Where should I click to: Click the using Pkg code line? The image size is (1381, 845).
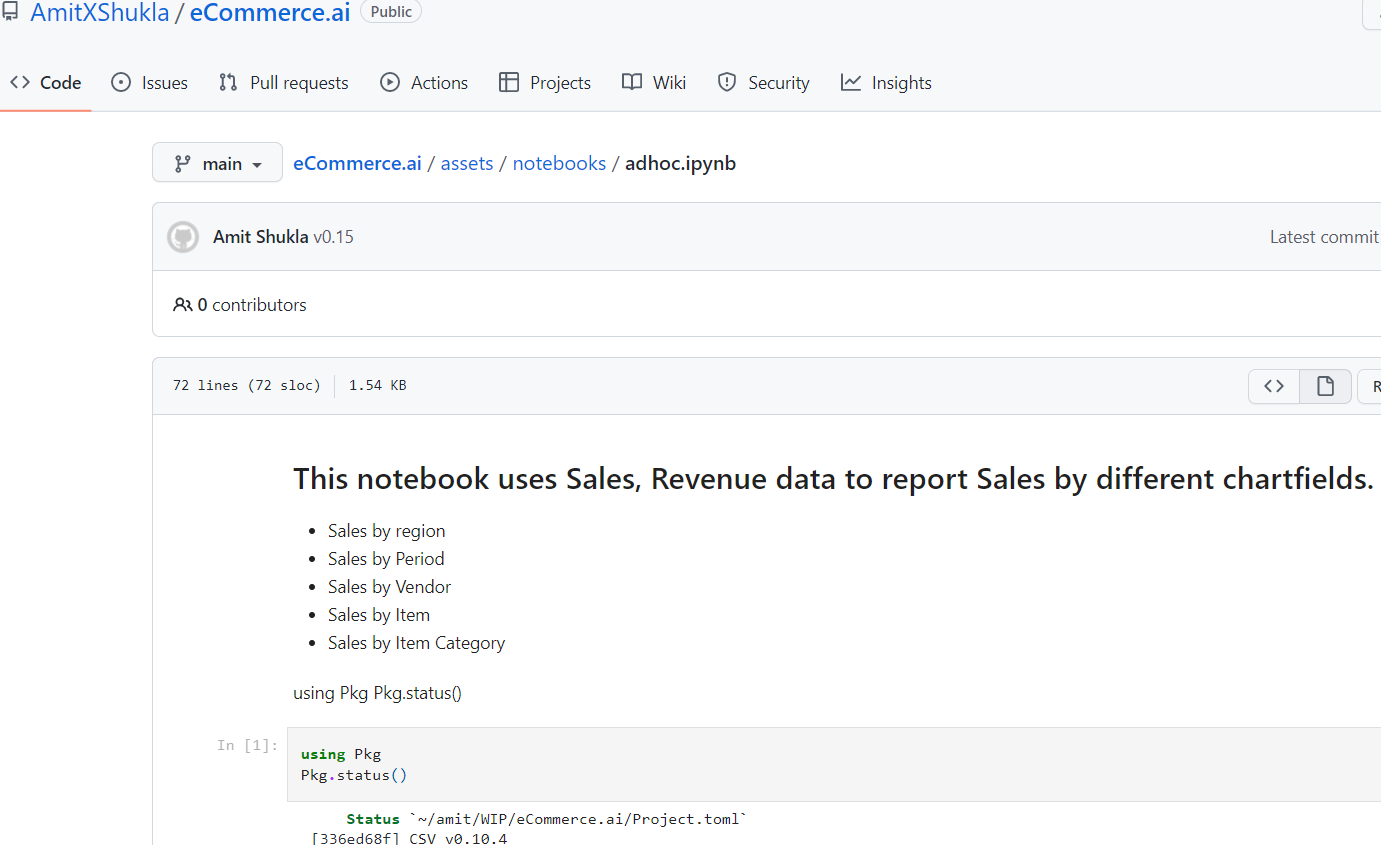(x=341, y=754)
